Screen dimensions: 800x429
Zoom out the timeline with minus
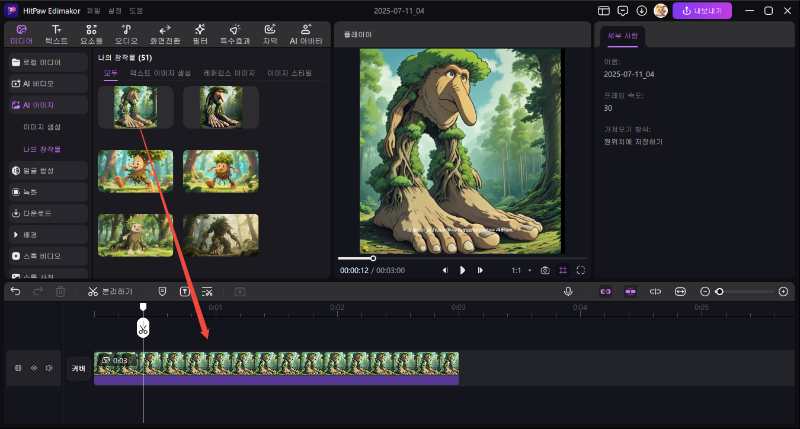tap(705, 291)
